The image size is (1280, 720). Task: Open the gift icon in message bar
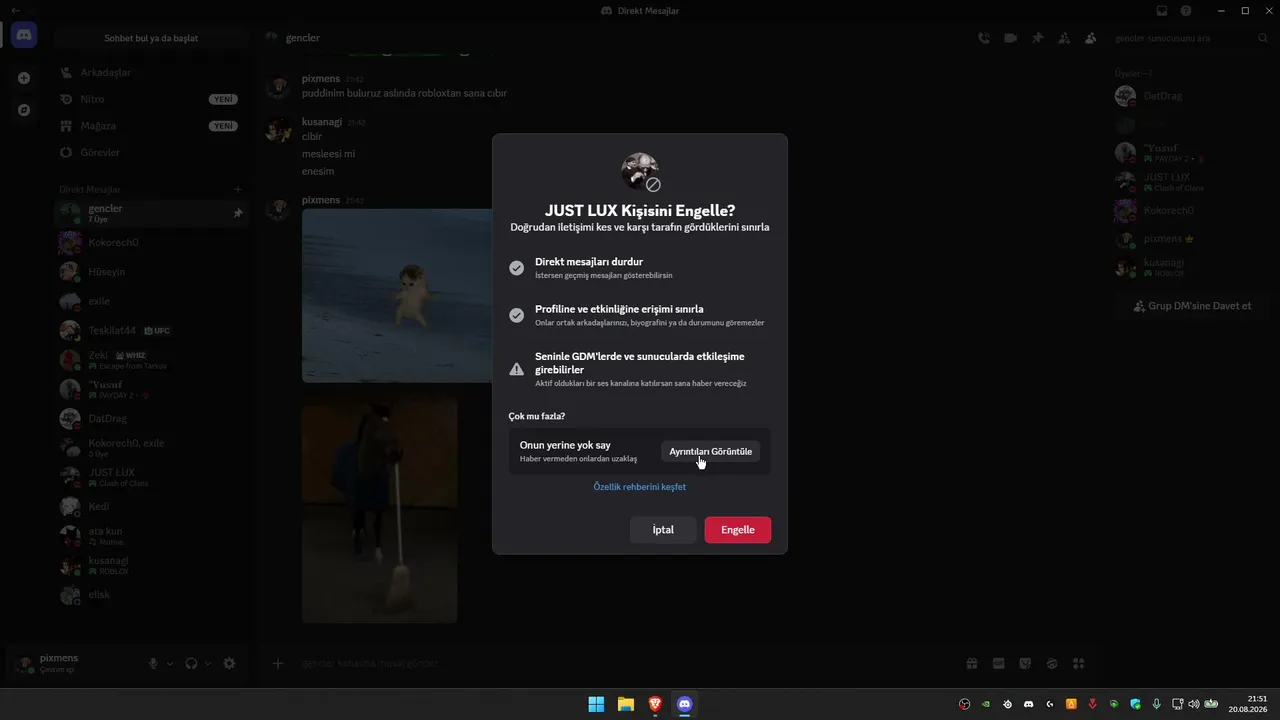(x=971, y=663)
